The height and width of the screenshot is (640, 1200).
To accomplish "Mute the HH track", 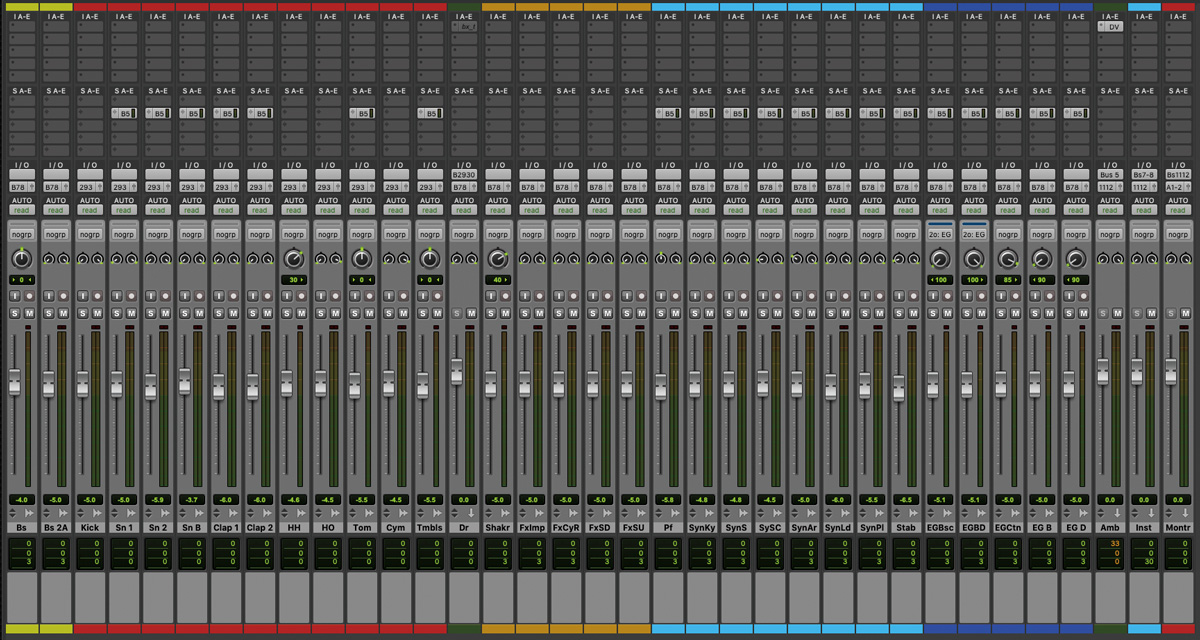I will [x=301, y=313].
